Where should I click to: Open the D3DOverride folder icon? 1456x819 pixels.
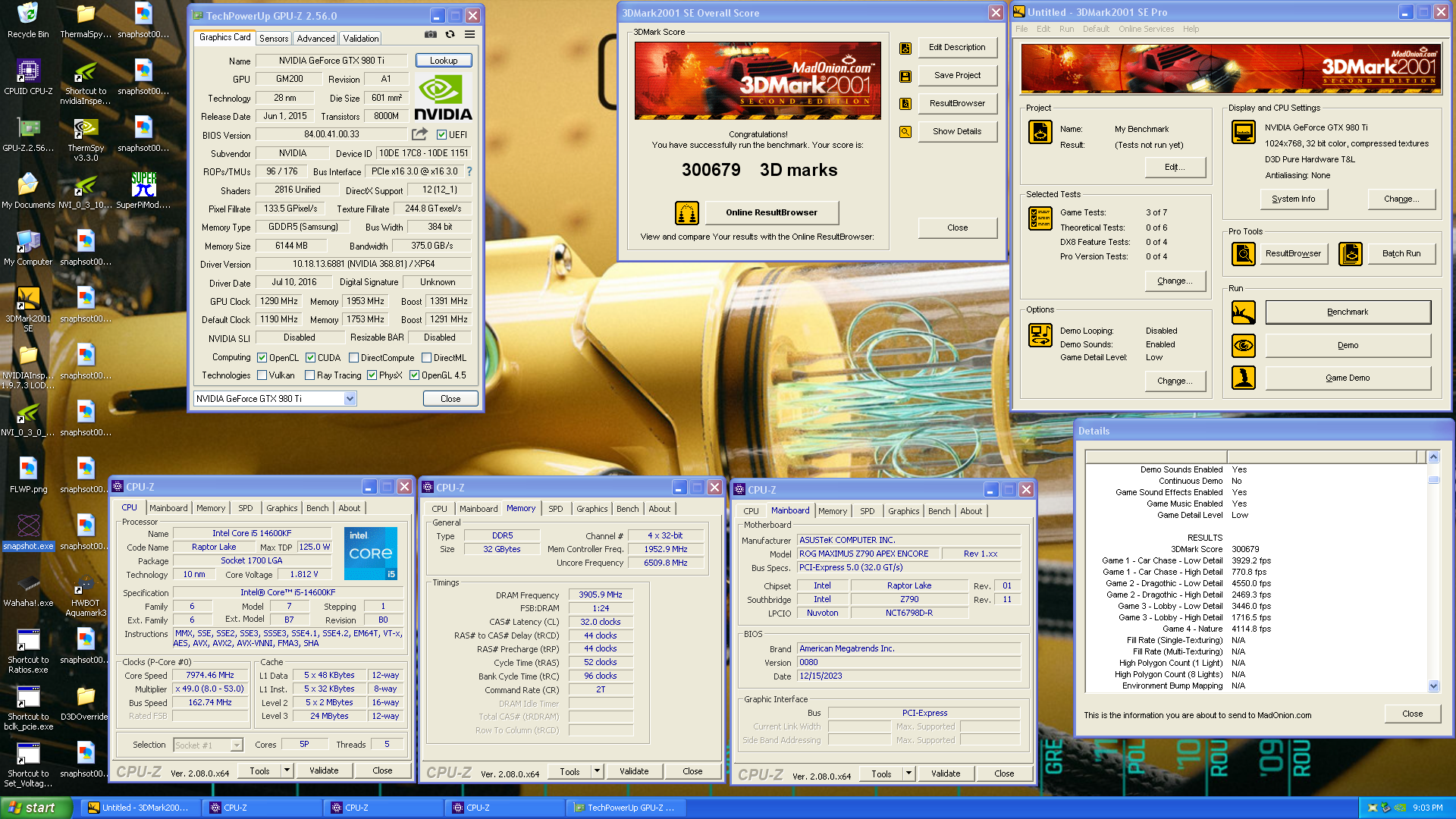[x=86, y=703]
